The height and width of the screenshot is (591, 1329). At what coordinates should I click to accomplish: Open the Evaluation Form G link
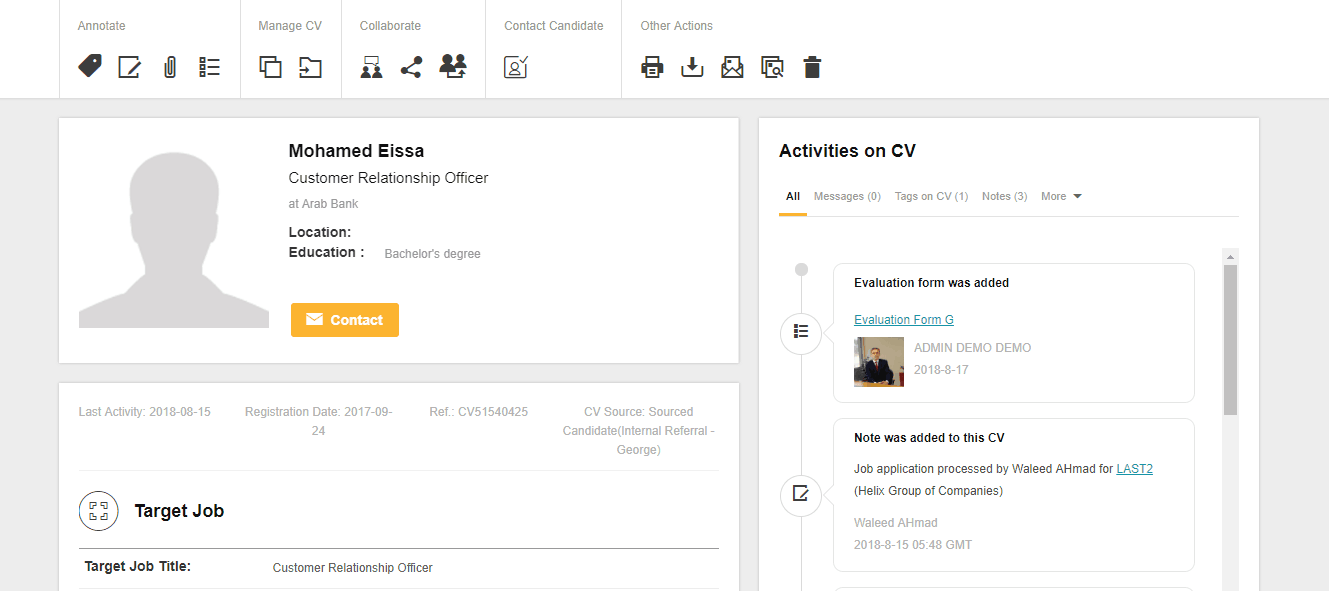tap(904, 320)
